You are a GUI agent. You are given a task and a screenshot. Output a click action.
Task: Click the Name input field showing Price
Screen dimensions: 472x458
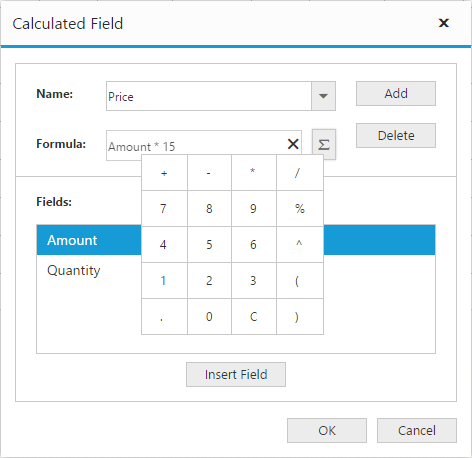(209, 96)
